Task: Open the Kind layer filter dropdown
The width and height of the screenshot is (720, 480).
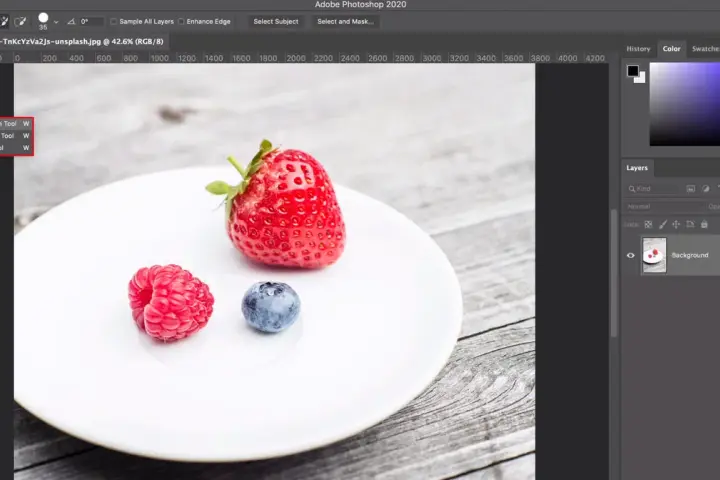Action: [x=654, y=189]
